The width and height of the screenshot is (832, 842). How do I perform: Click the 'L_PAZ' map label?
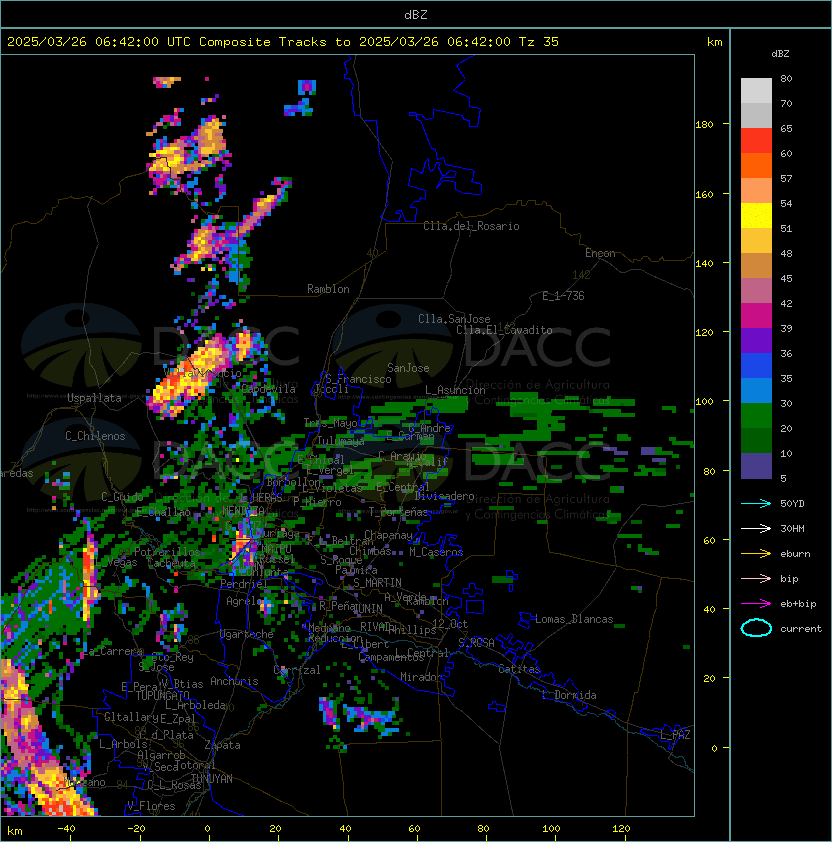[x=675, y=735]
